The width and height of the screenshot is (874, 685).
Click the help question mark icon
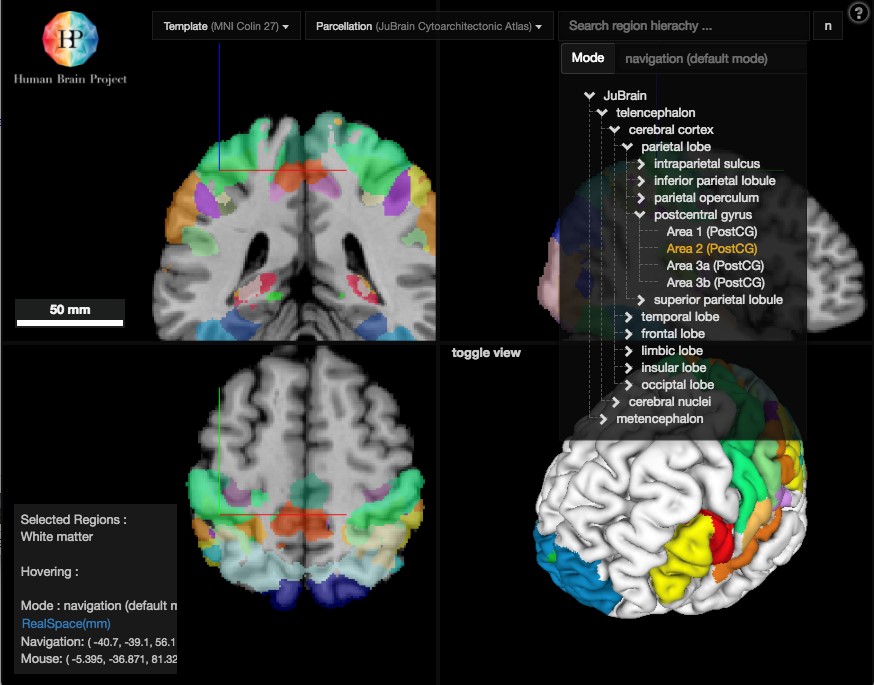pyautogui.click(x=858, y=13)
